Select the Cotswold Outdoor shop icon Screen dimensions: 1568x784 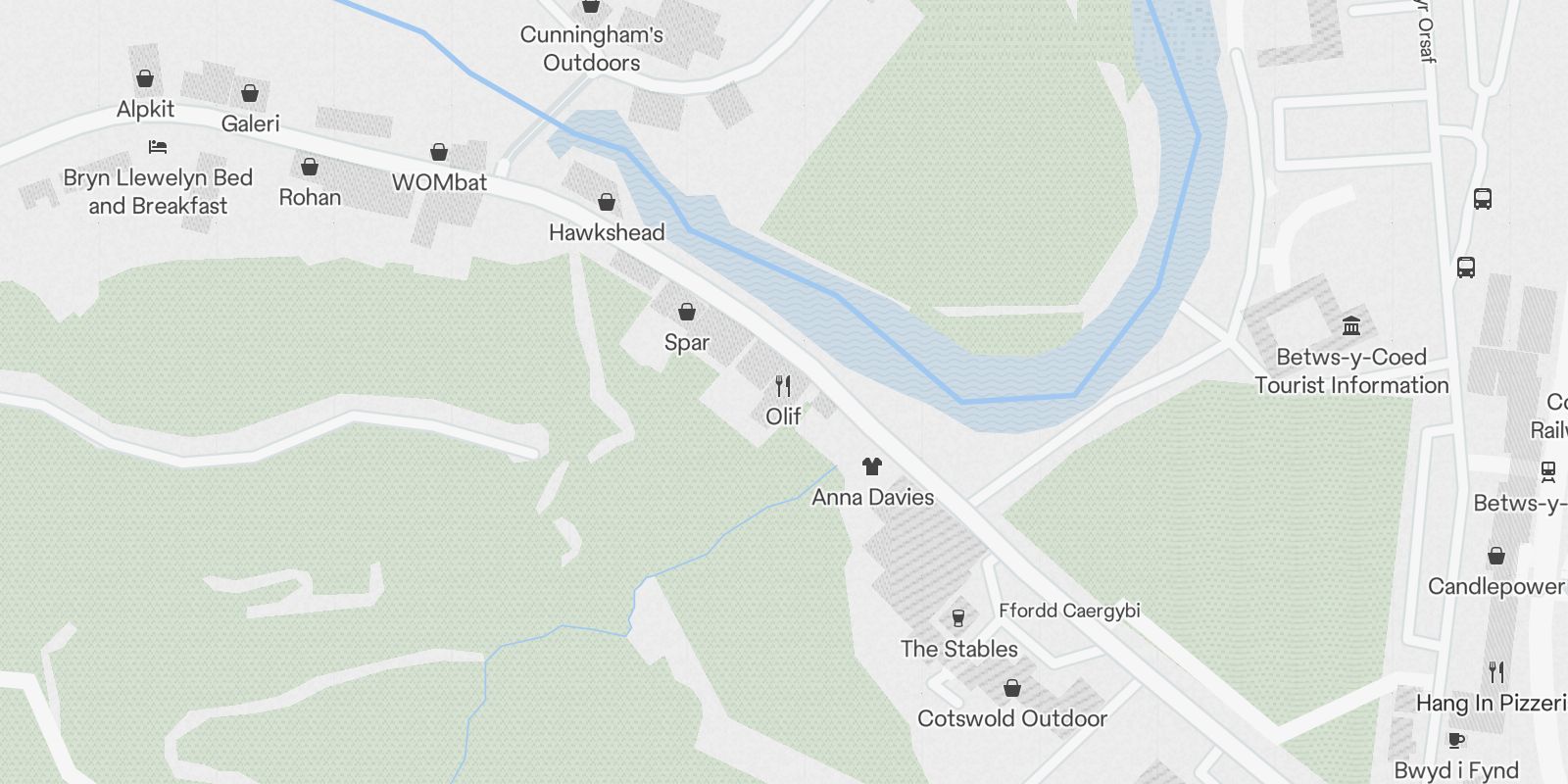pyautogui.click(x=1012, y=688)
